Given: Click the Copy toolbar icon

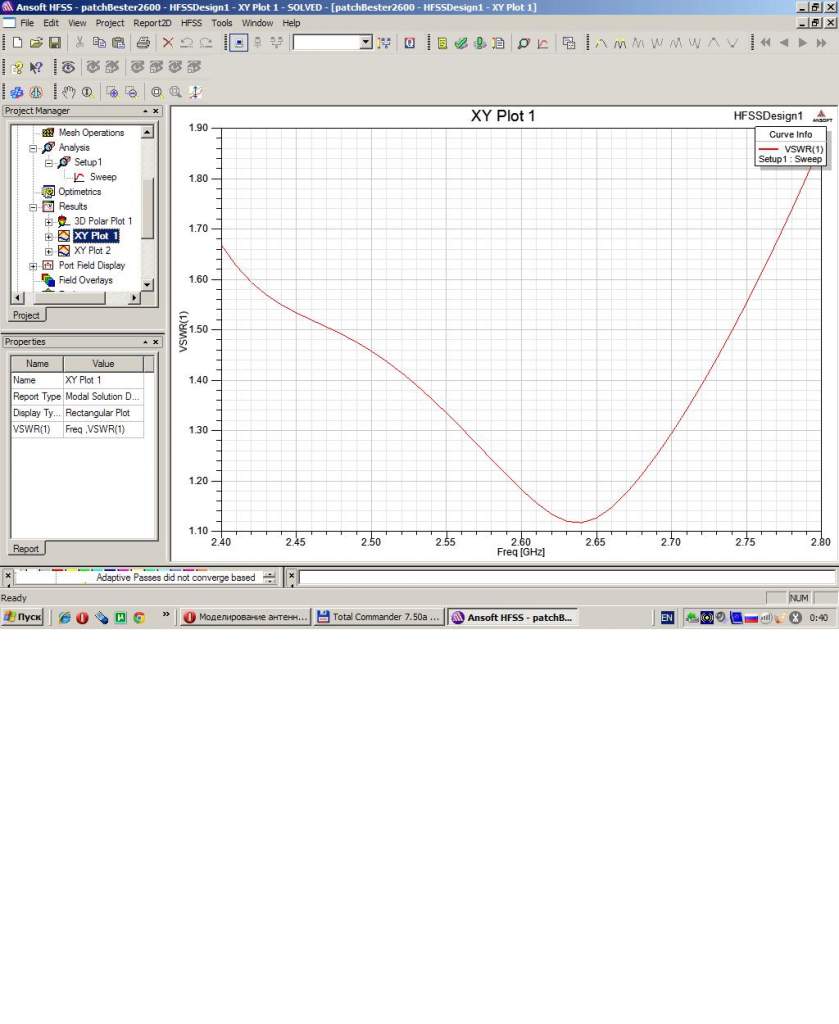Looking at the screenshot, I should pyautogui.click(x=99, y=43).
